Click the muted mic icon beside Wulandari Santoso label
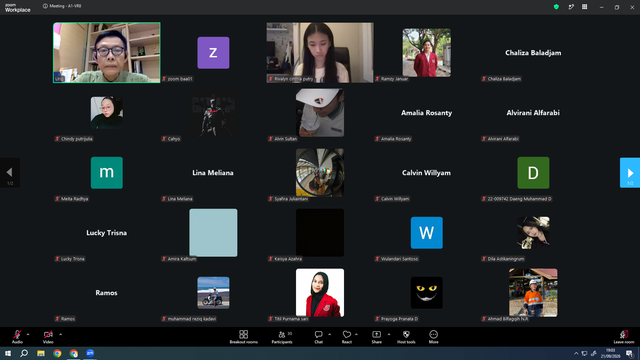The height and width of the screenshot is (360, 640). click(378, 259)
